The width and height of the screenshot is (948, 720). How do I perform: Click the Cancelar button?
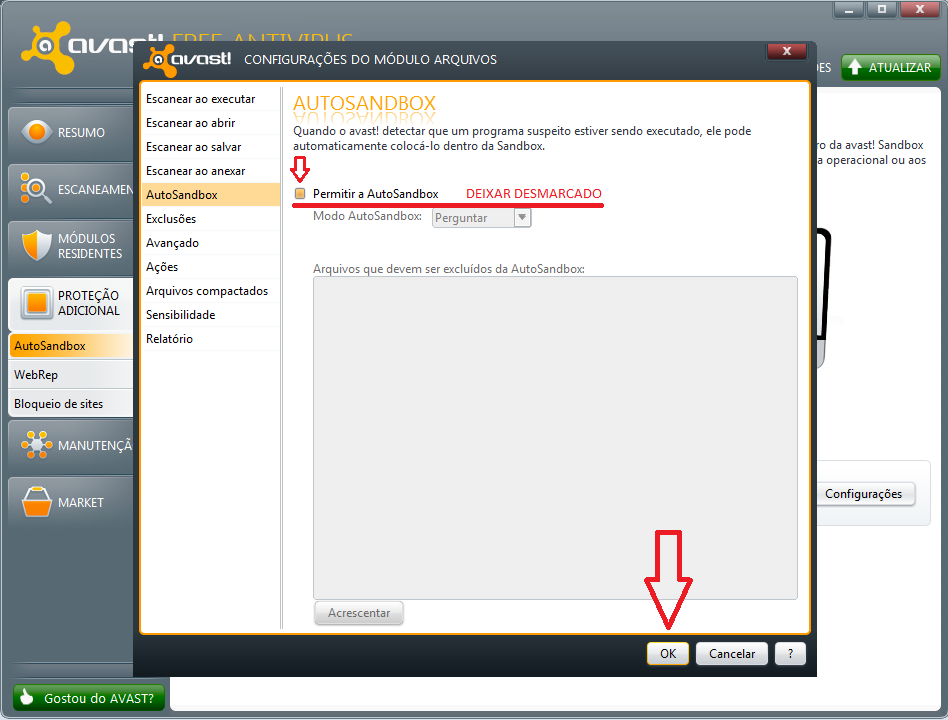pyautogui.click(x=732, y=654)
